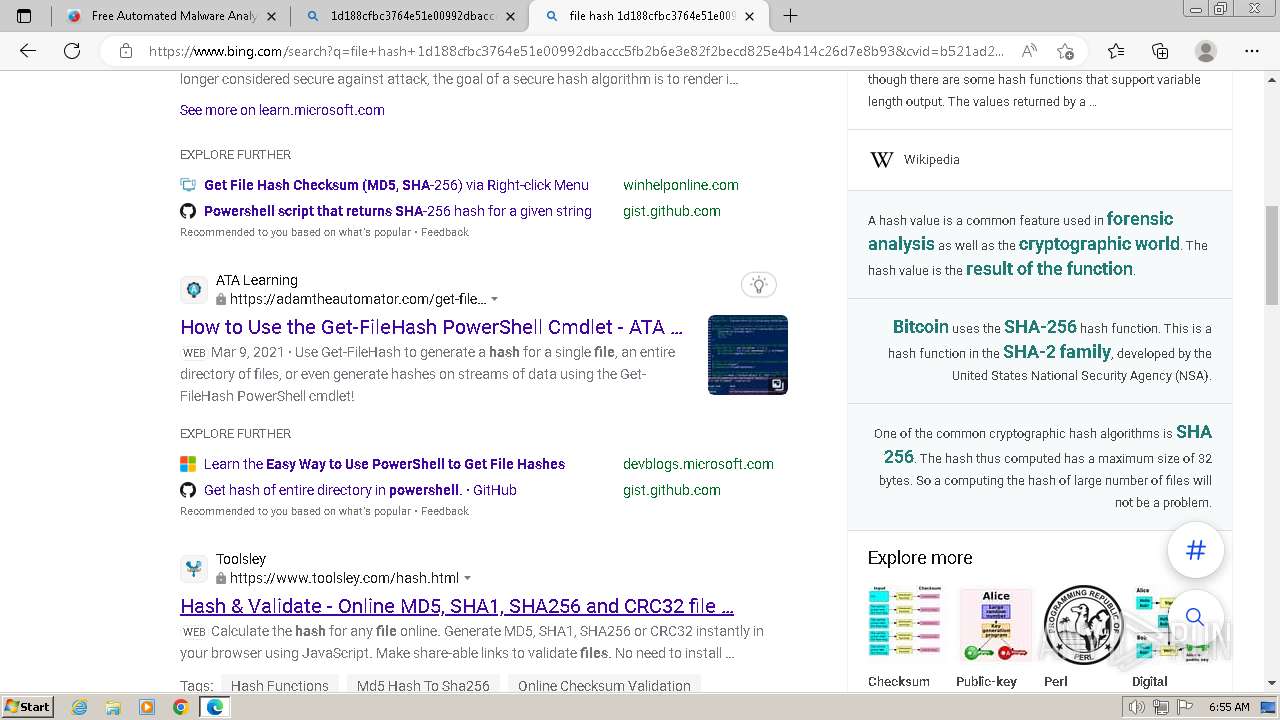Image resolution: width=1280 pixels, height=720 pixels.
Task: Open the tab actions menu icon
Action: (x=24, y=16)
